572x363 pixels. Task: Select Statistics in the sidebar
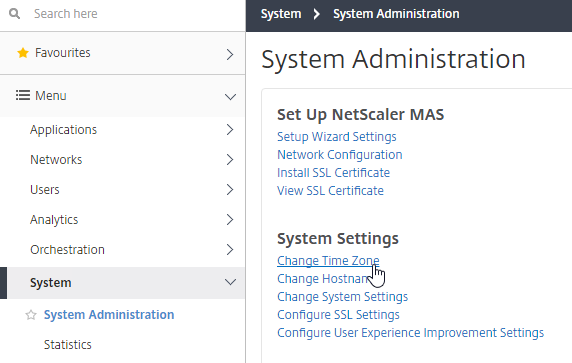(68, 345)
